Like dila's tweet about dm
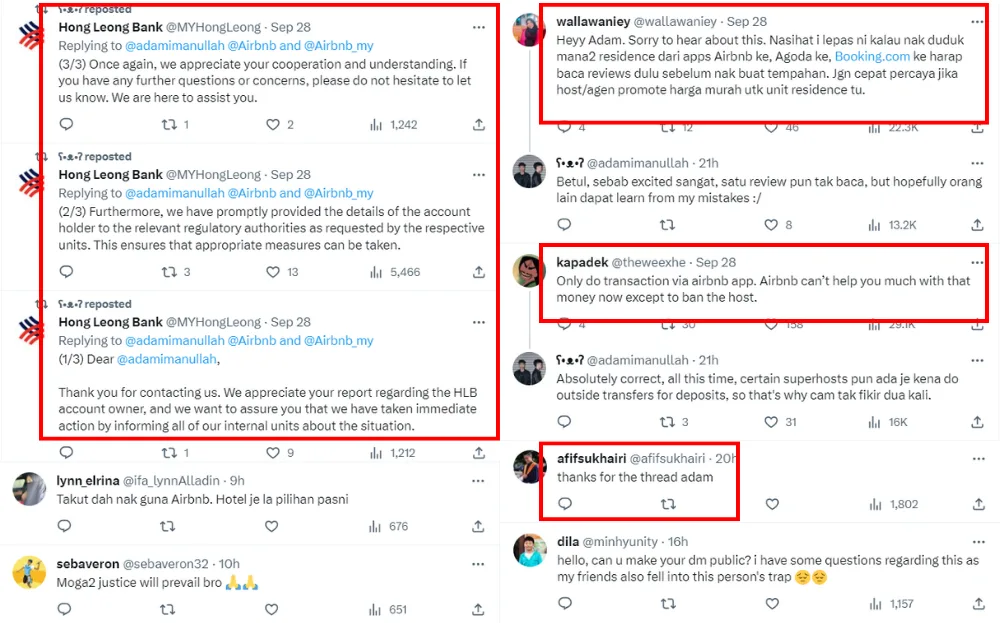The width and height of the screenshot is (1000, 623). (x=771, y=604)
